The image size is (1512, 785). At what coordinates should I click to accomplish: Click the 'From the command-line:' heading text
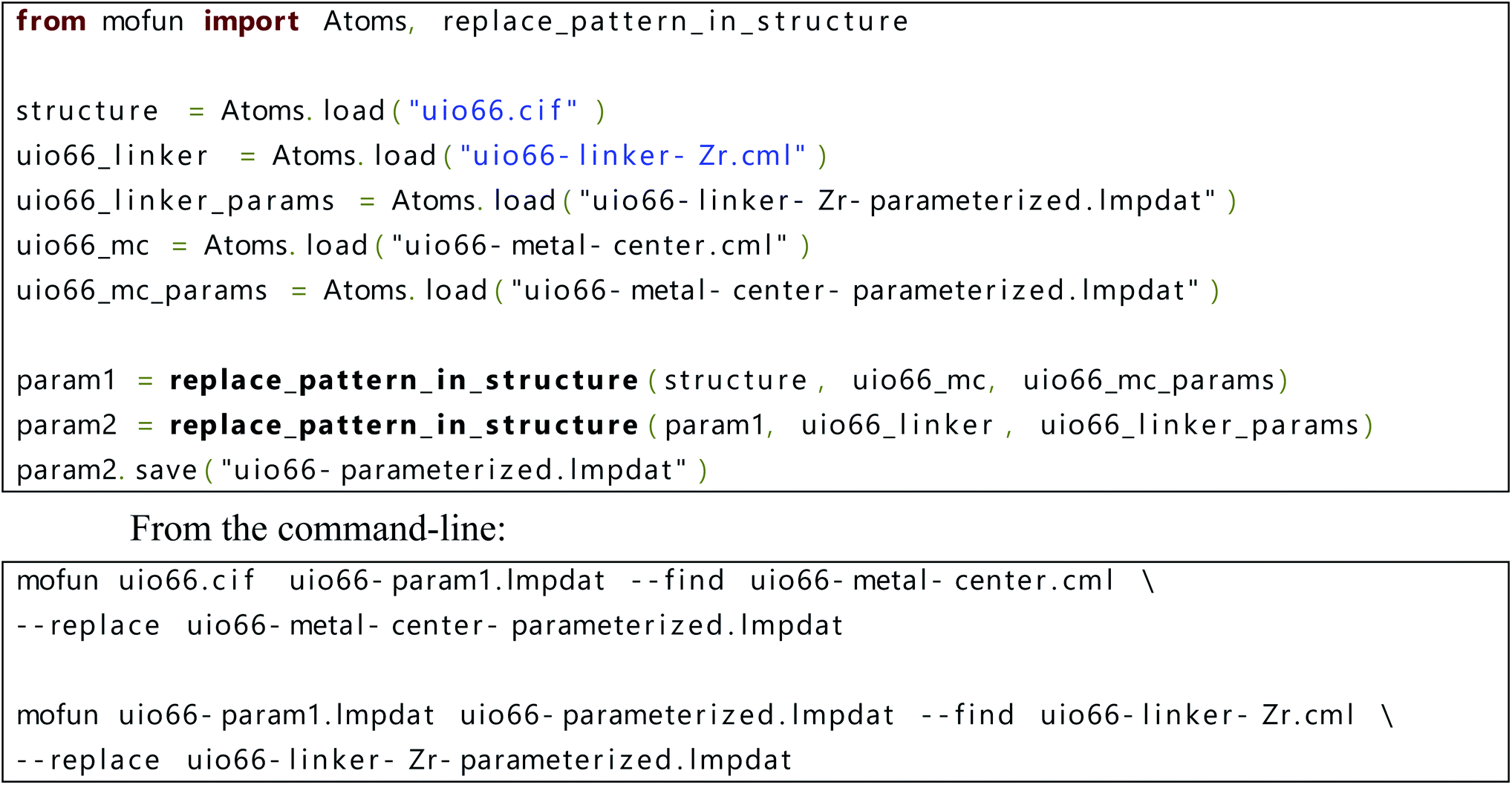(x=318, y=529)
